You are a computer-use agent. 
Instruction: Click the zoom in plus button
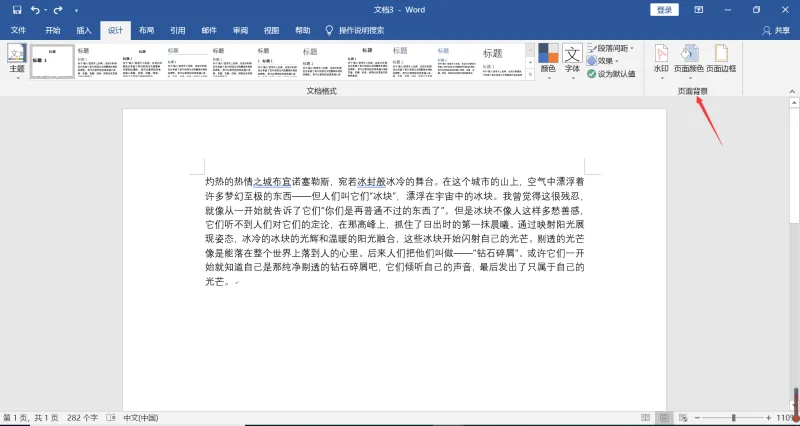click(768, 418)
